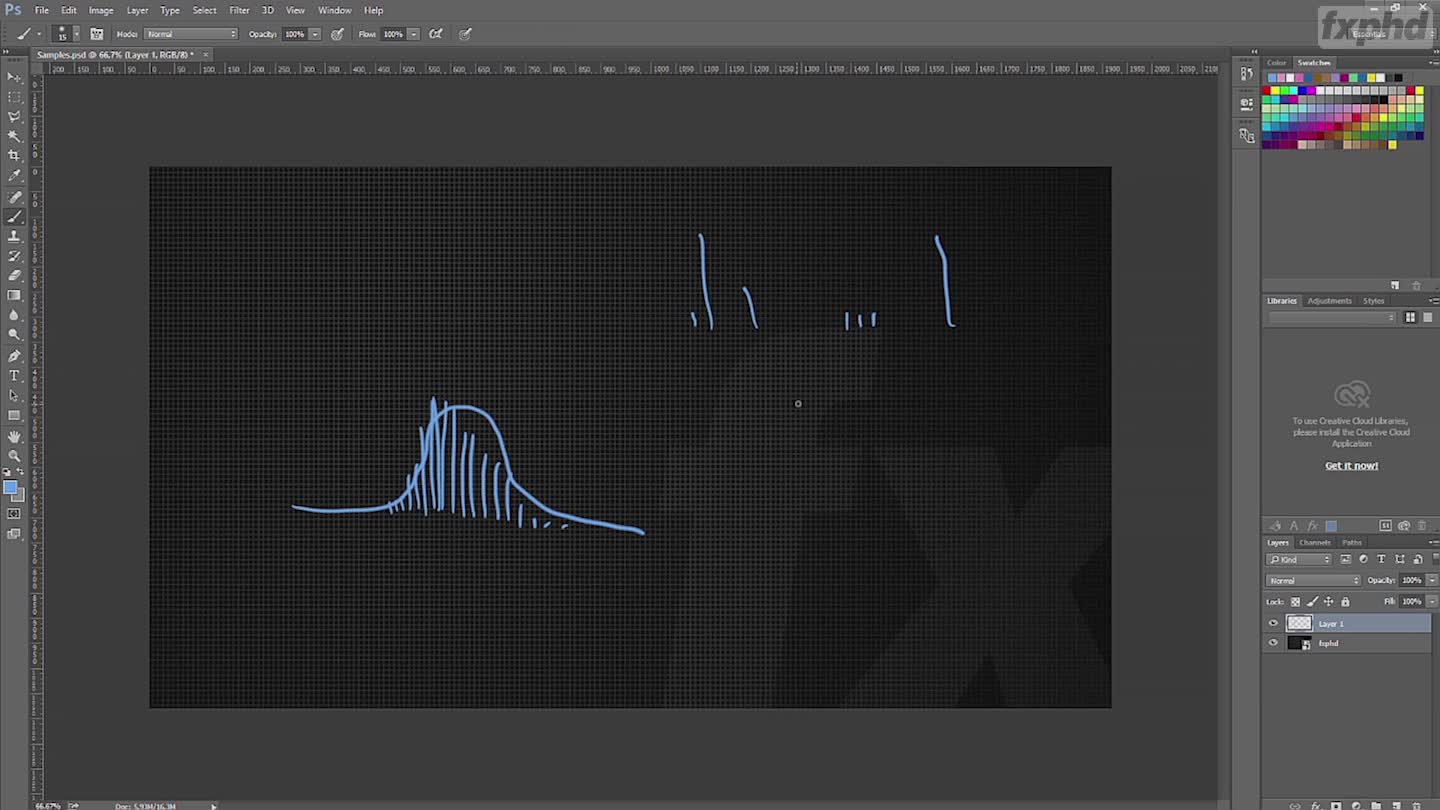This screenshot has height=810, width=1440.
Task: Enable airbrush-style build-up toggle
Action: [x=436, y=34]
